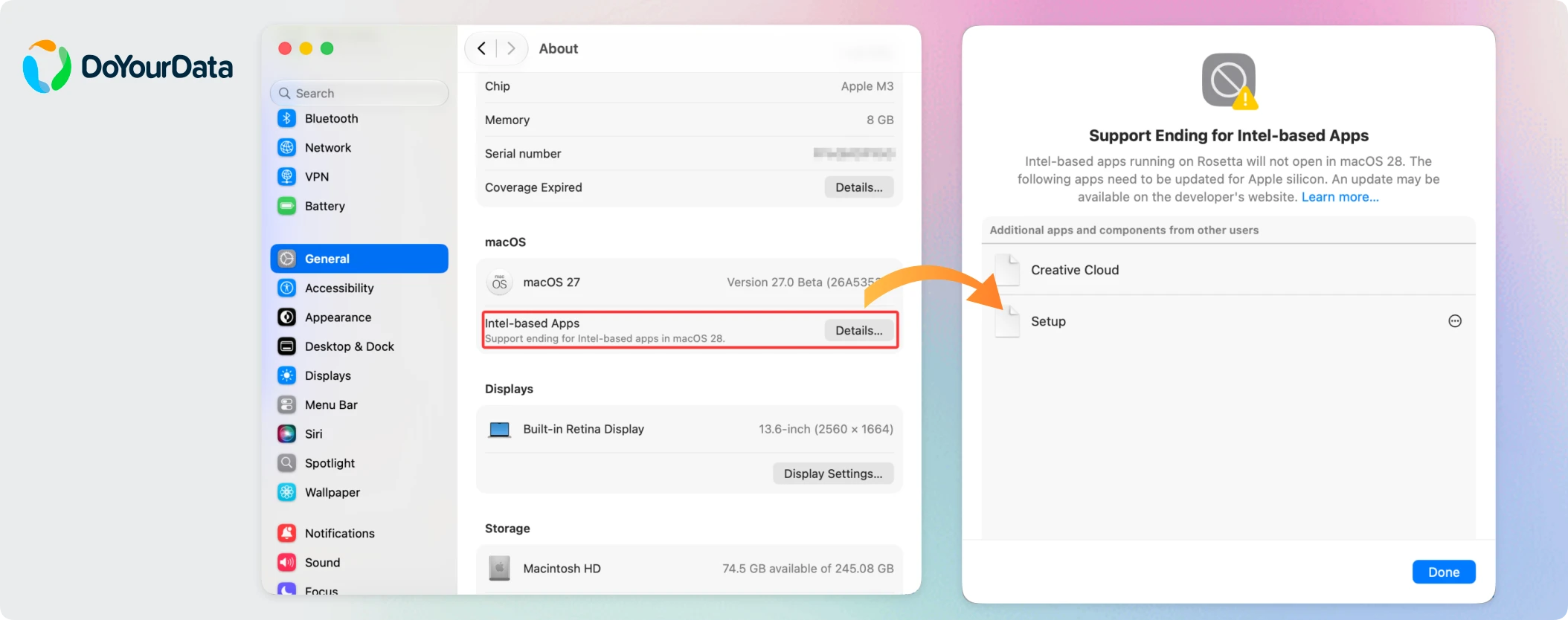The image size is (1568, 620).
Task: Select Siri in the sidebar
Action: (359, 433)
